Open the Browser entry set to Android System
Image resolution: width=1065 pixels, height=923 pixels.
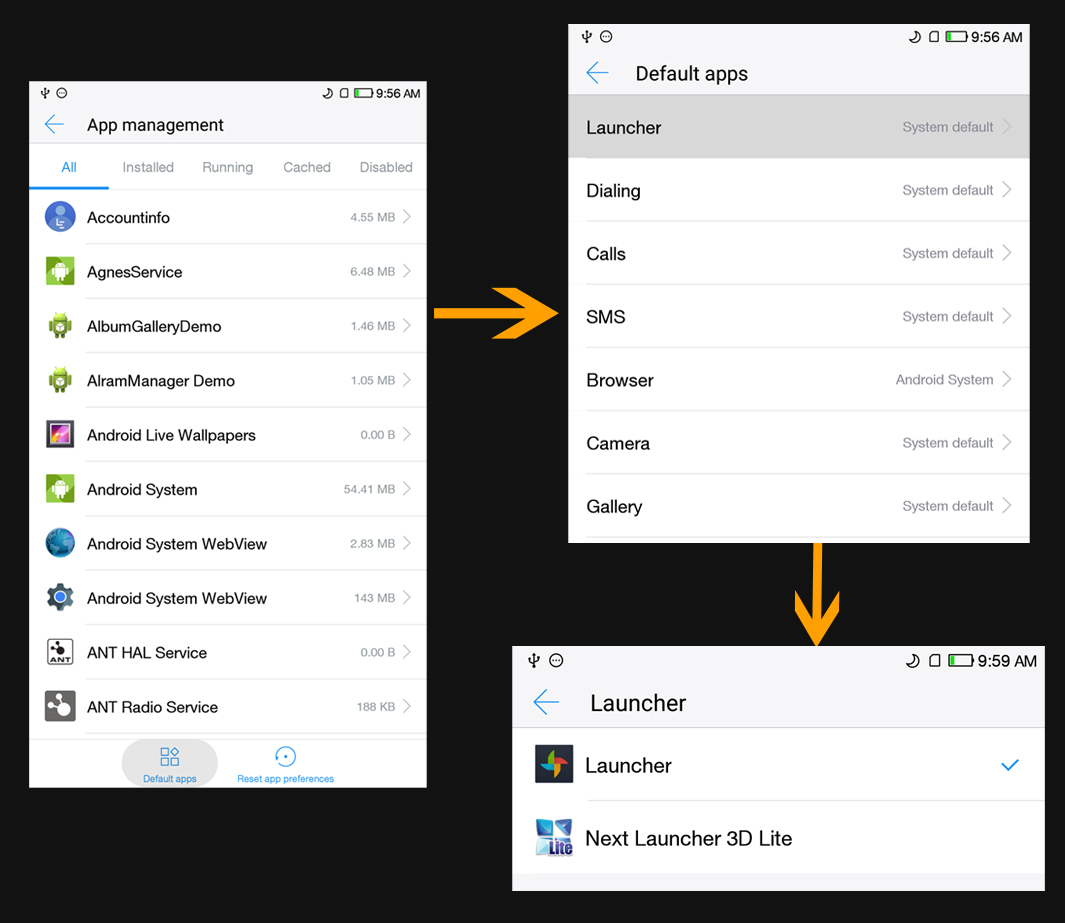pyautogui.click(x=798, y=380)
